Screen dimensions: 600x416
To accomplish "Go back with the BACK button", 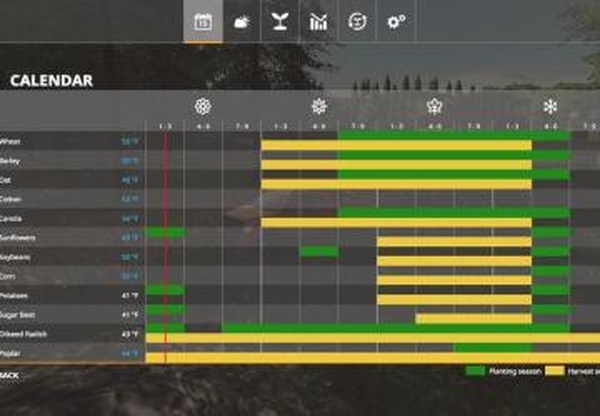I will (x=9, y=375).
